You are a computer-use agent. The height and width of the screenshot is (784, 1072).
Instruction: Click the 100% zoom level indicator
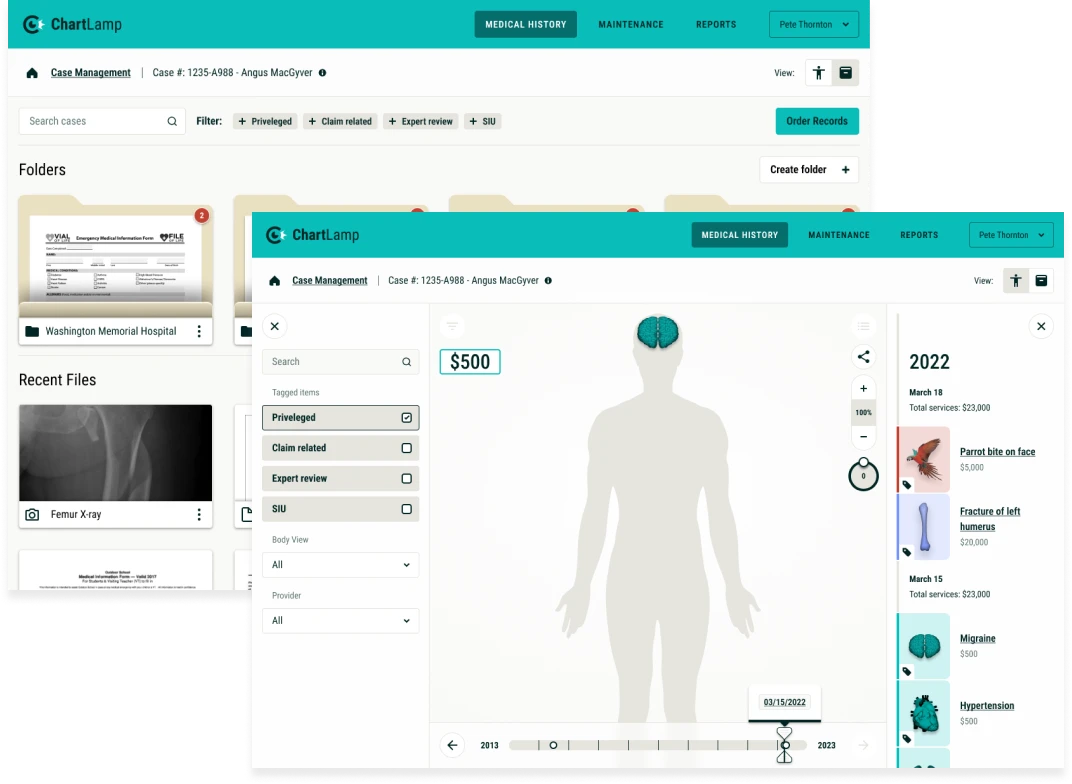pos(863,412)
